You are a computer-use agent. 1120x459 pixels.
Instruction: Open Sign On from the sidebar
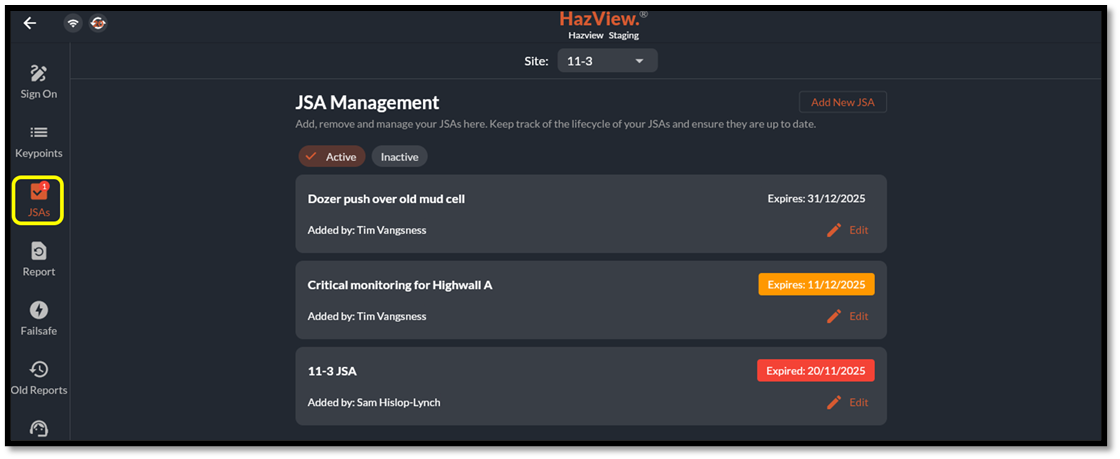pos(39,81)
